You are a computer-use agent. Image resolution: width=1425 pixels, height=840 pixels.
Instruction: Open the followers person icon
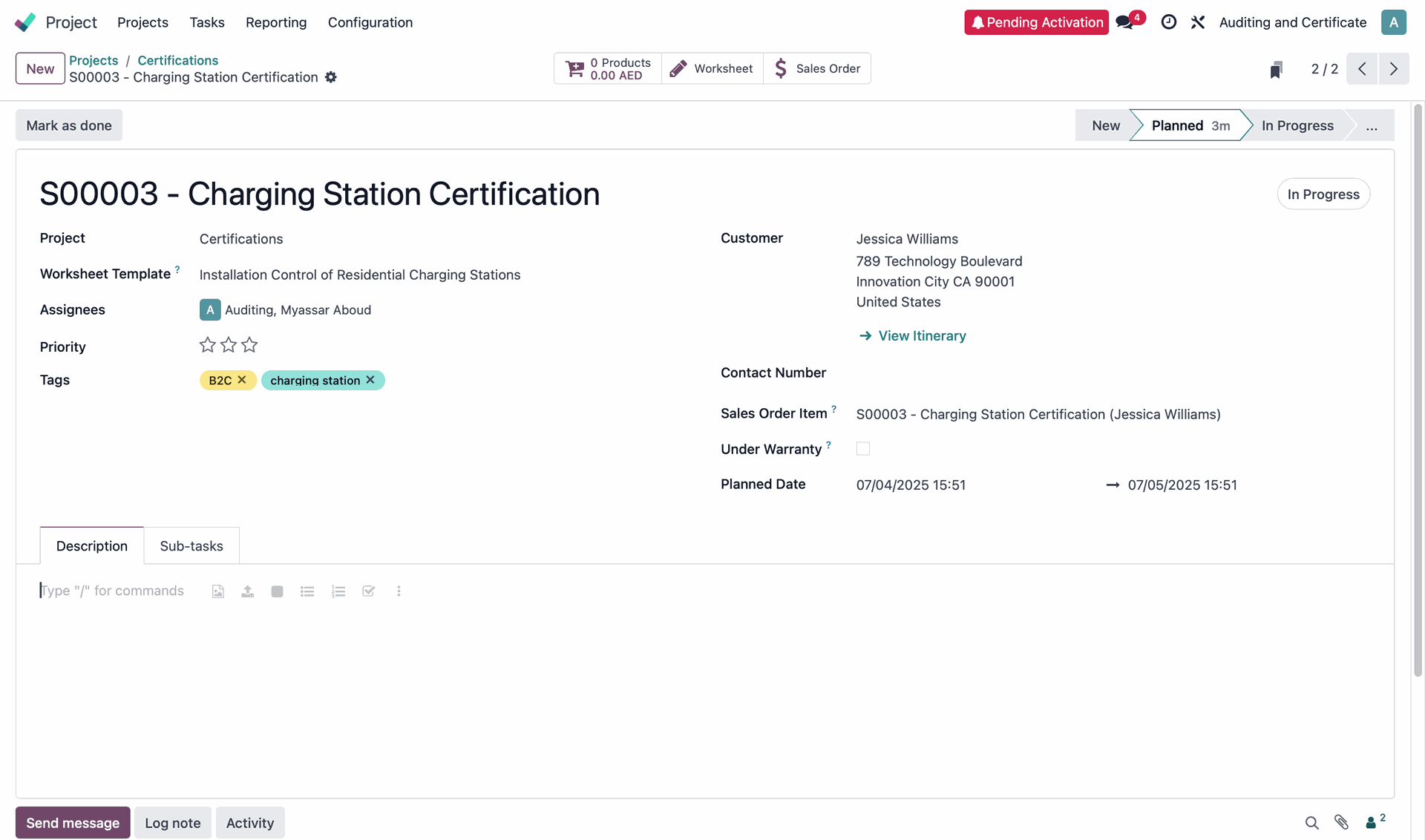point(1372,822)
